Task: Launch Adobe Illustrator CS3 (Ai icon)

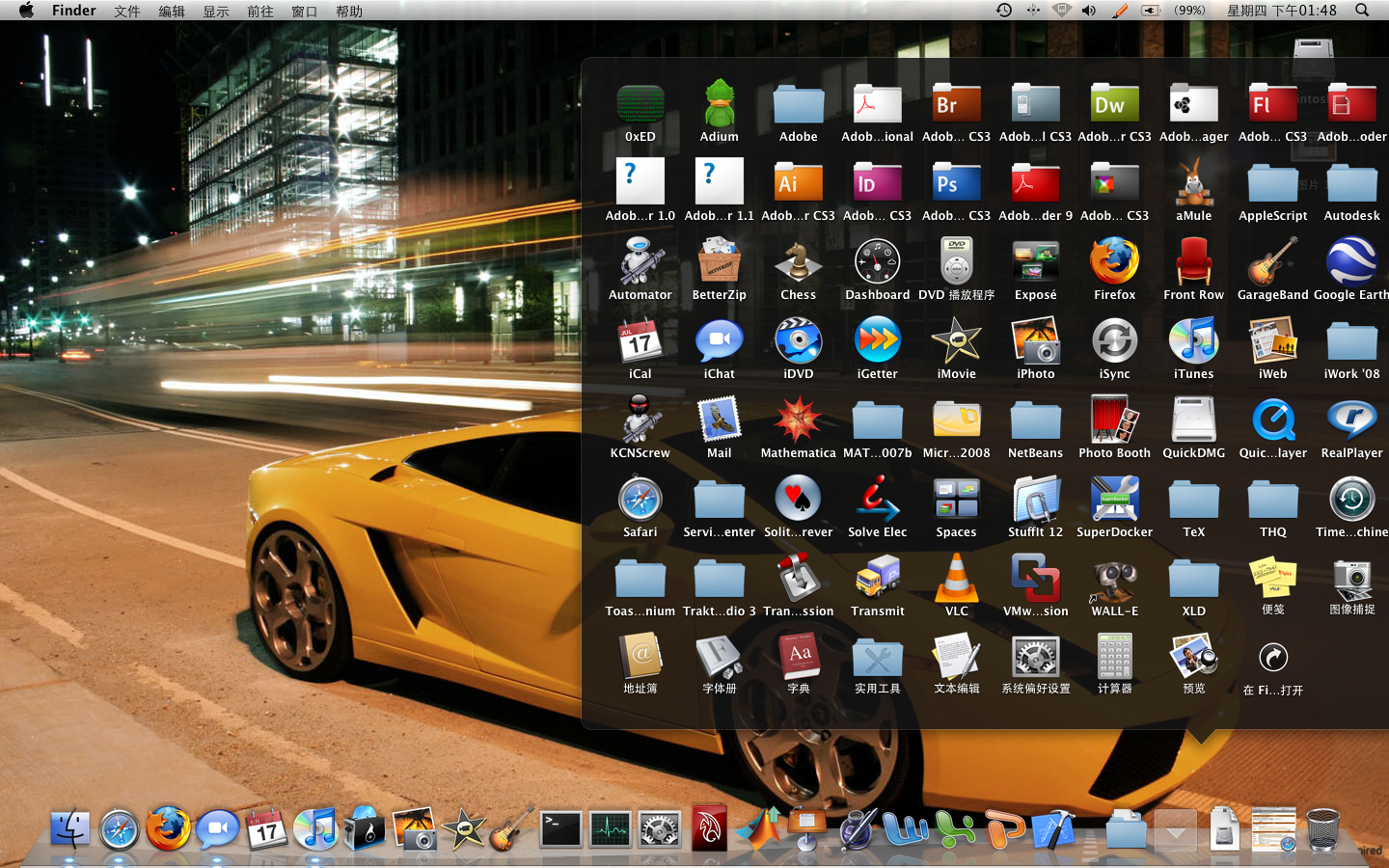Action: point(799,183)
